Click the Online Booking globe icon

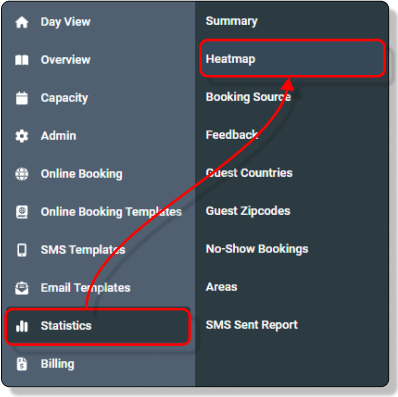(x=22, y=174)
